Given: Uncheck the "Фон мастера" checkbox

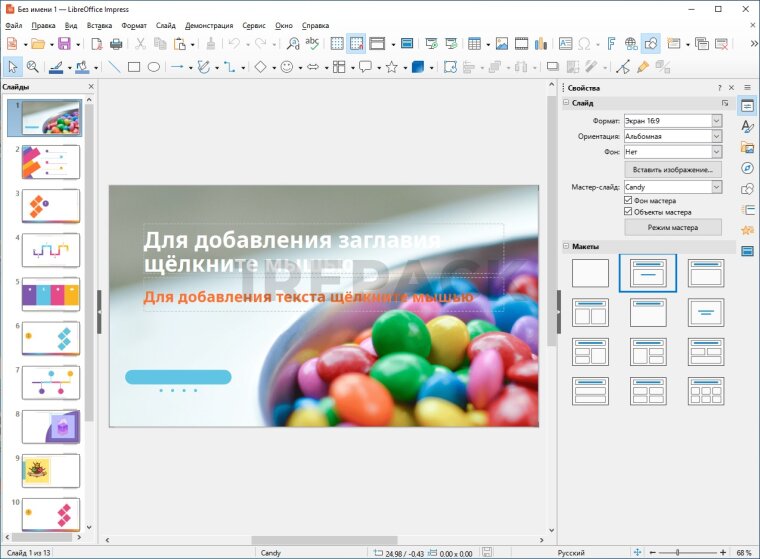Looking at the screenshot, I should coord(628,200).
